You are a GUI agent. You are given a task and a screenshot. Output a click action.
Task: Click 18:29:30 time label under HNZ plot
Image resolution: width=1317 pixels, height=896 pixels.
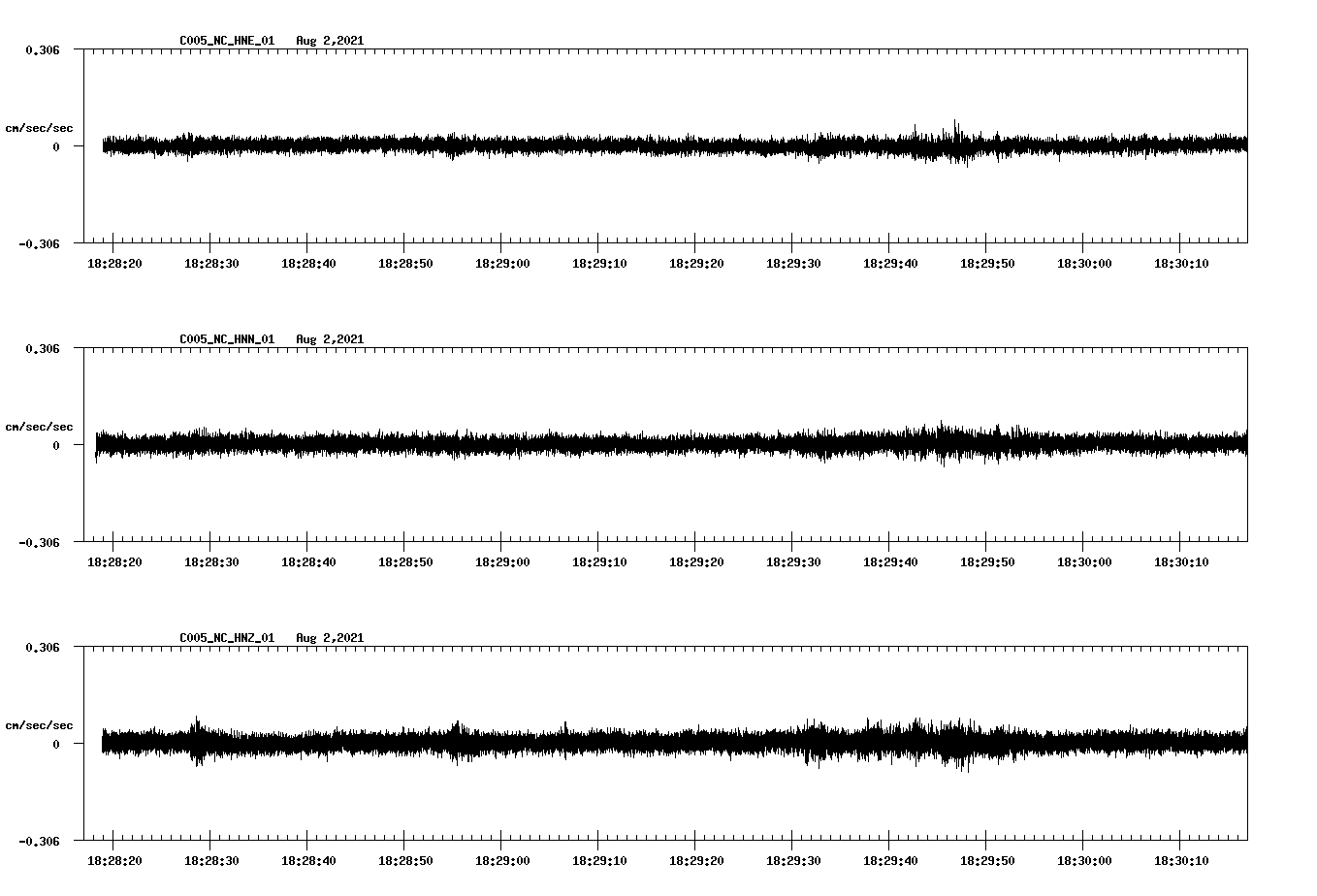pos(793,860)
